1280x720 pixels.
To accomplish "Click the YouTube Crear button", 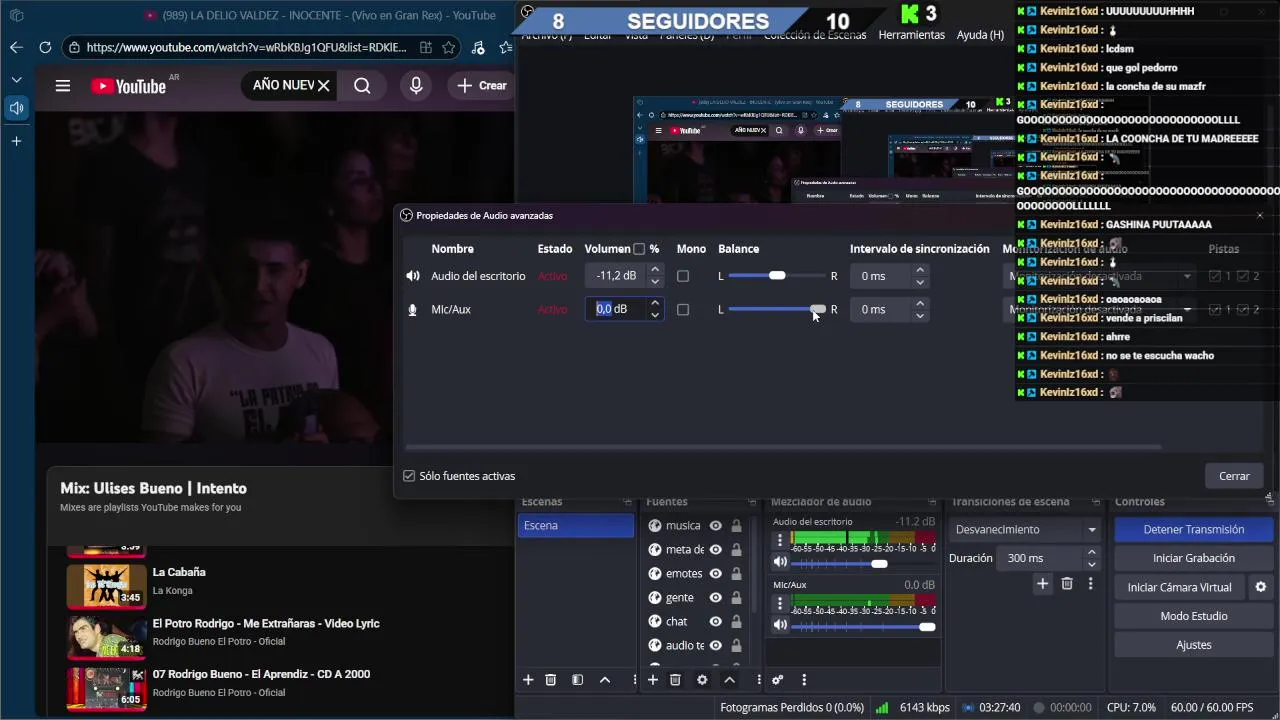I will click(482, 86).
